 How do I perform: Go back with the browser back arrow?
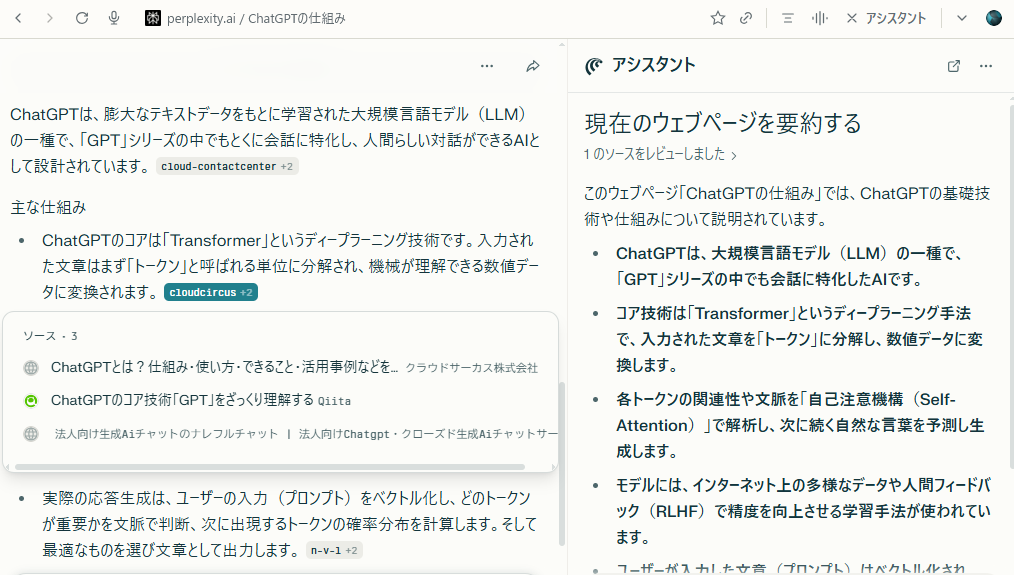[x=18, y=18]
